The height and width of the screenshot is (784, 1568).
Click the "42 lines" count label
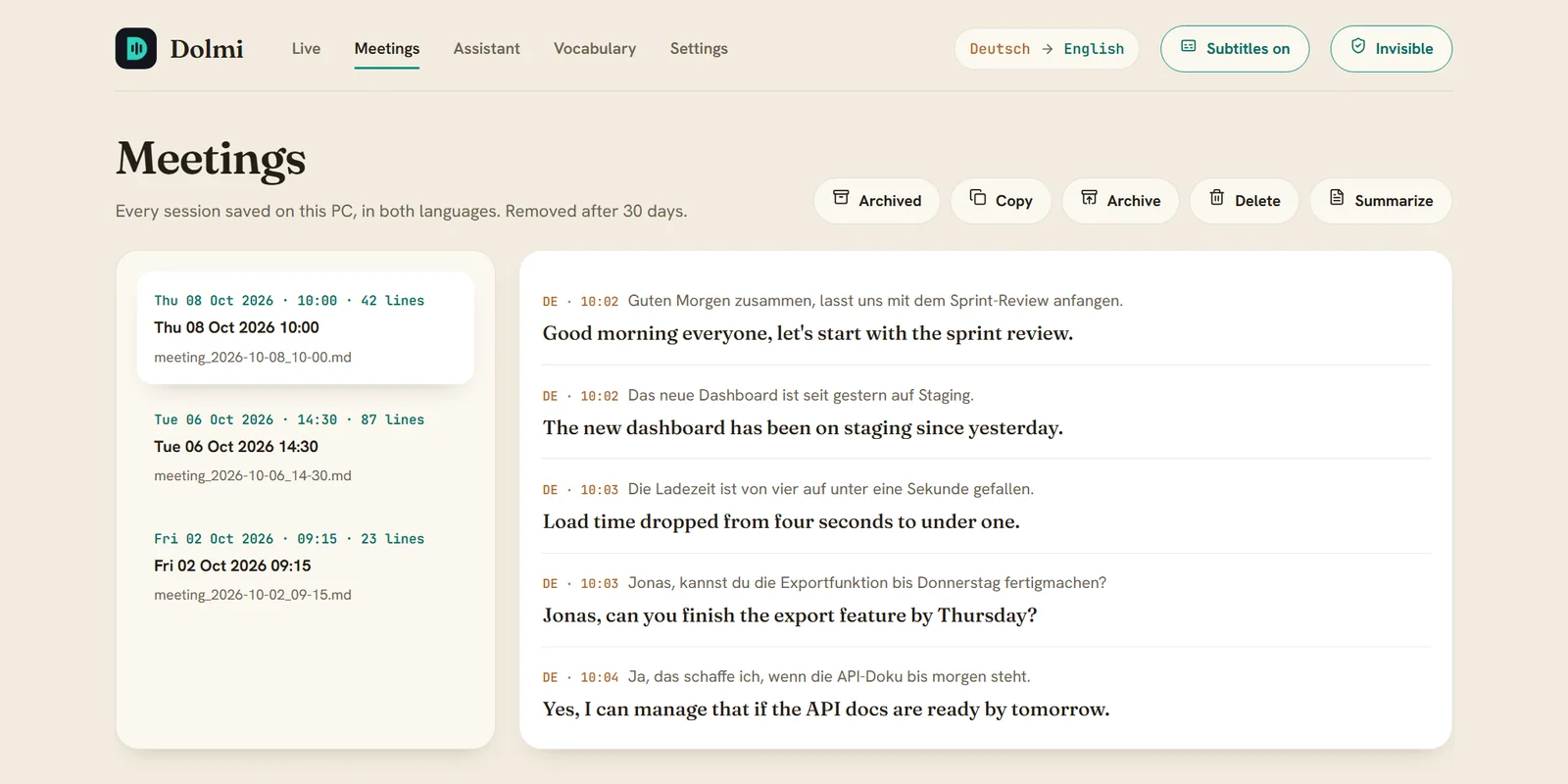click(392, 301)
